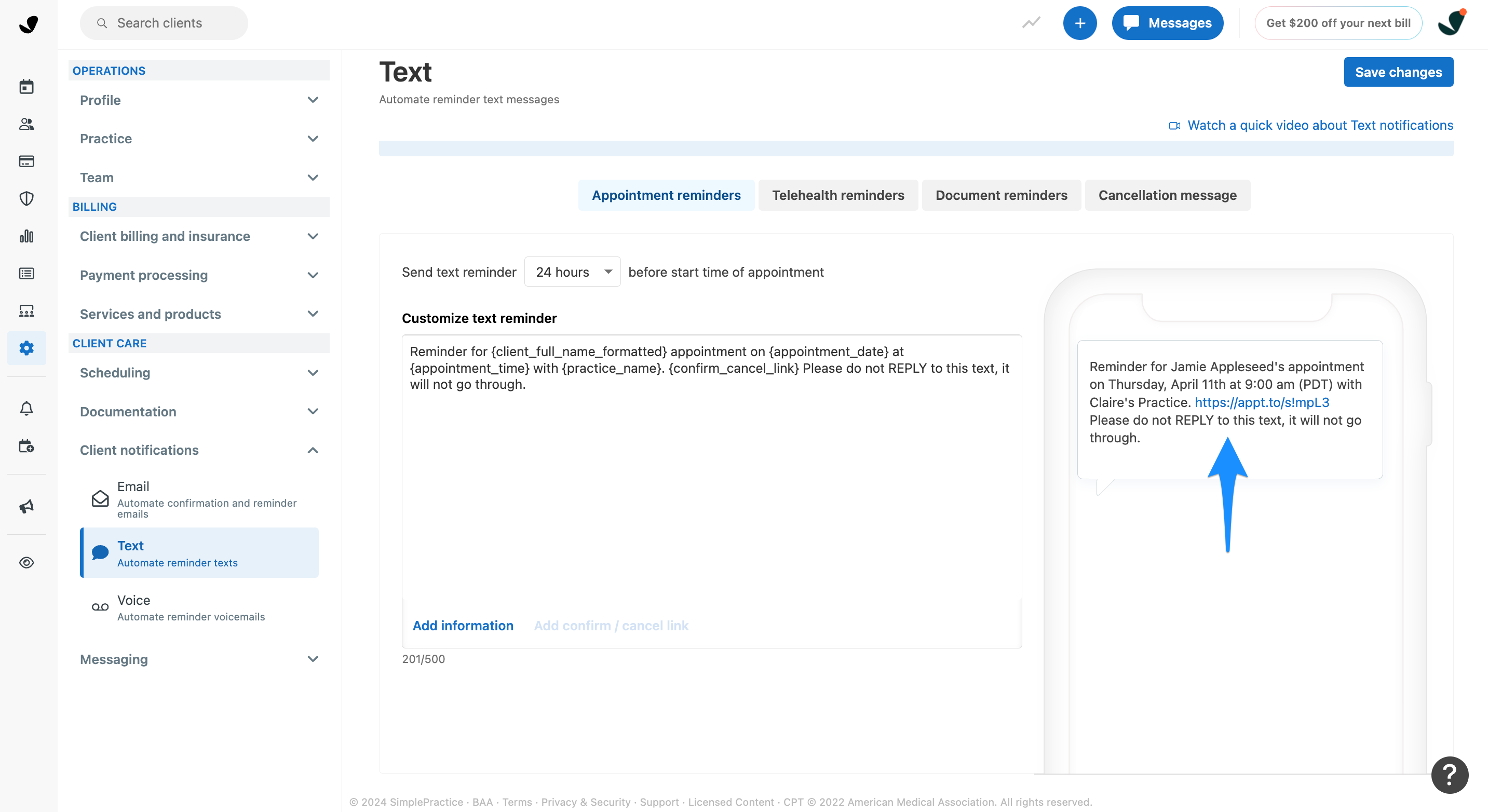1488x812 pixels.
Task: Click the Text chat bubble icon
Action: [x=100, y=553]
